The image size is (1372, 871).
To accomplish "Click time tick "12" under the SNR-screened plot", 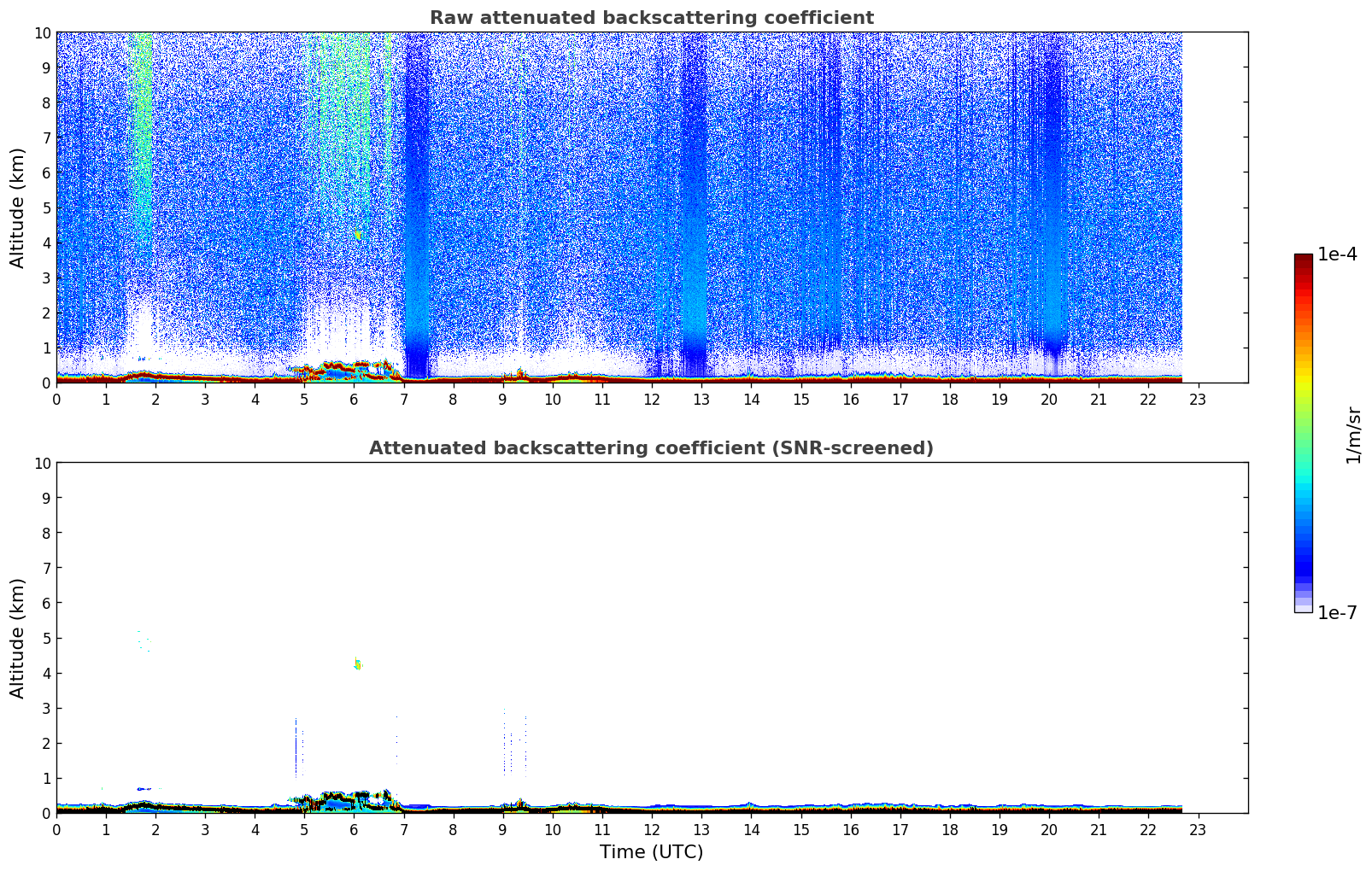I will [x=652, y=829].
